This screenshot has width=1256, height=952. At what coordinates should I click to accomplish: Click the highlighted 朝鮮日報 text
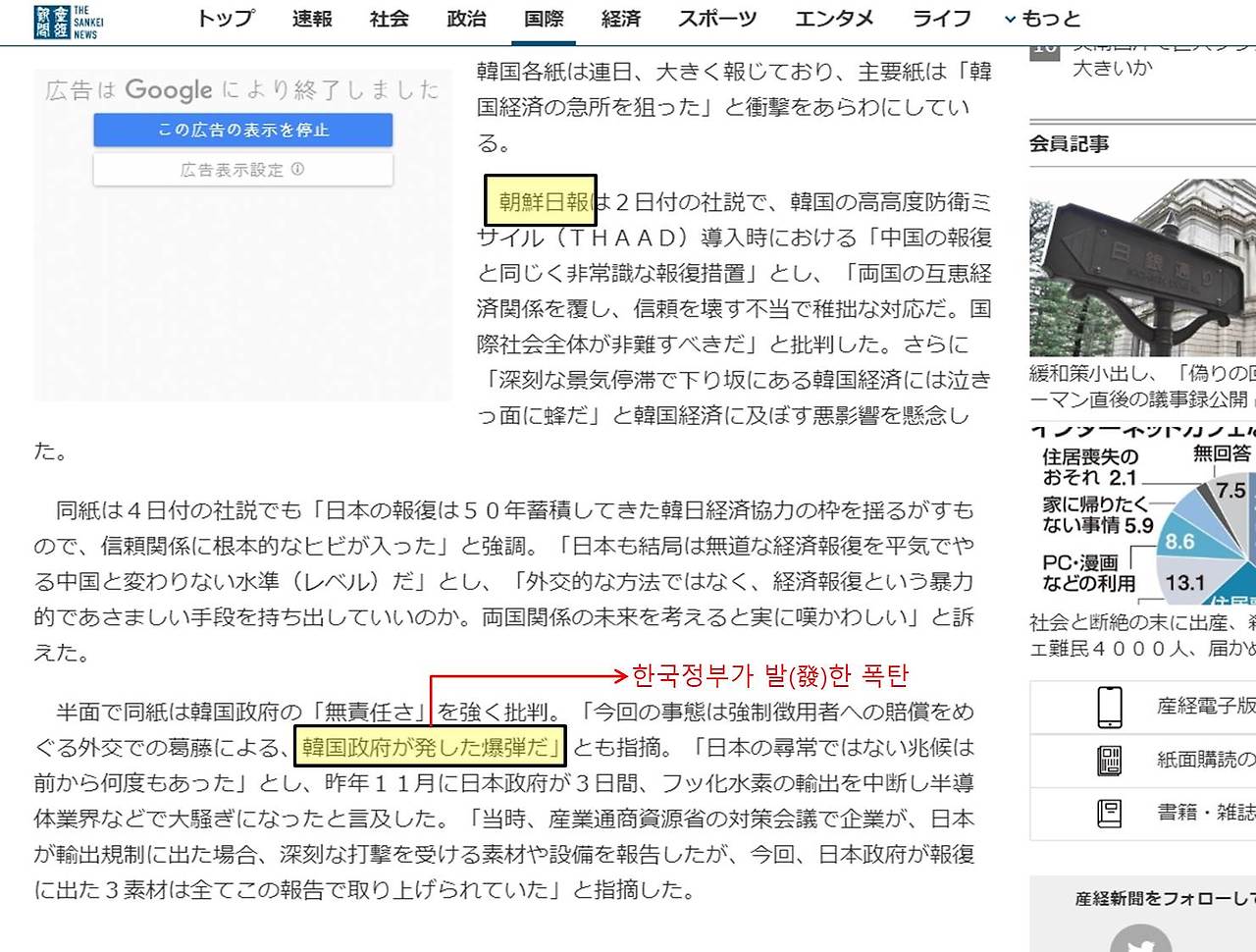point(543,201)
